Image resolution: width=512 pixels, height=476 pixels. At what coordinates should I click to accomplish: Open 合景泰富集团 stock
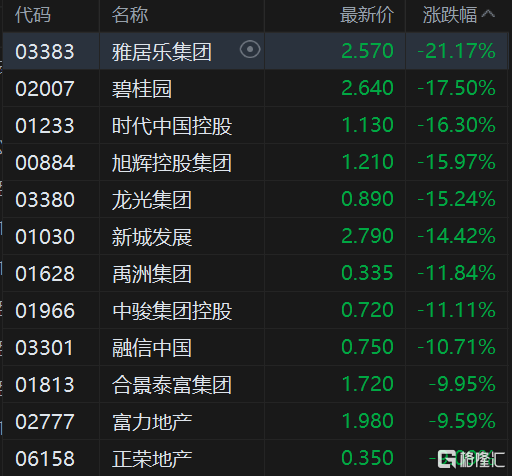point(172,385)
